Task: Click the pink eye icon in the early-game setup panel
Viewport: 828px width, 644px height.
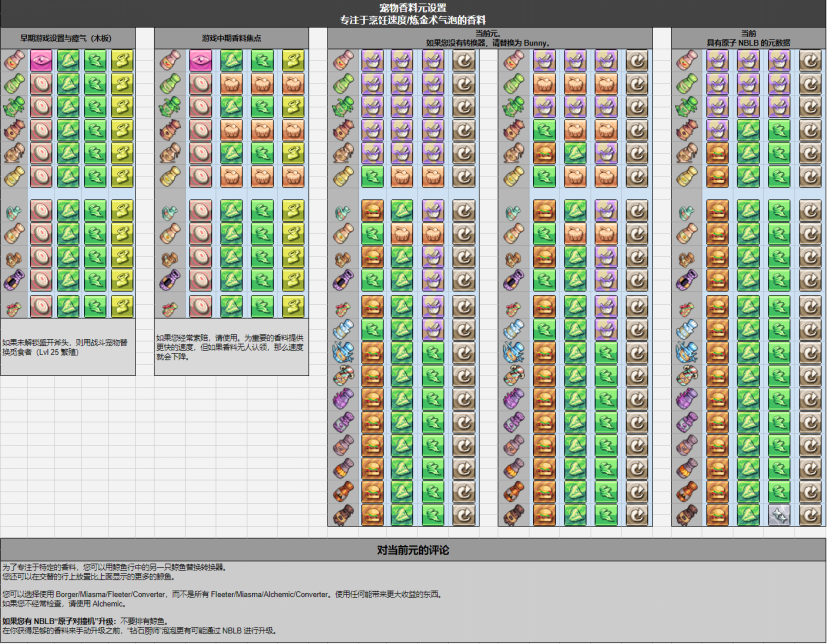Action: 41,61
